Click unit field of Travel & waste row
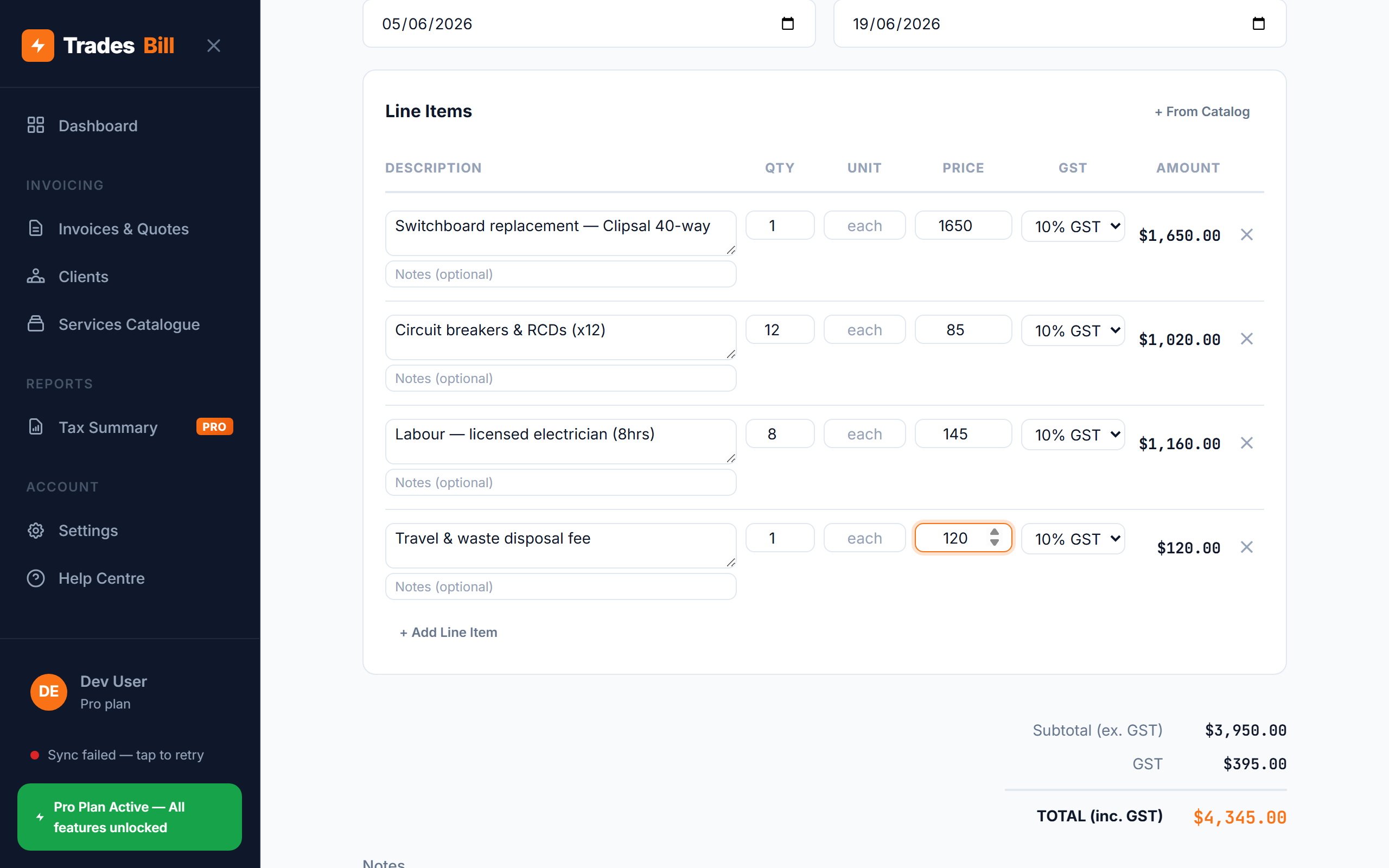The height and width of the screenshot is (868, 1389). click(864, 538)
